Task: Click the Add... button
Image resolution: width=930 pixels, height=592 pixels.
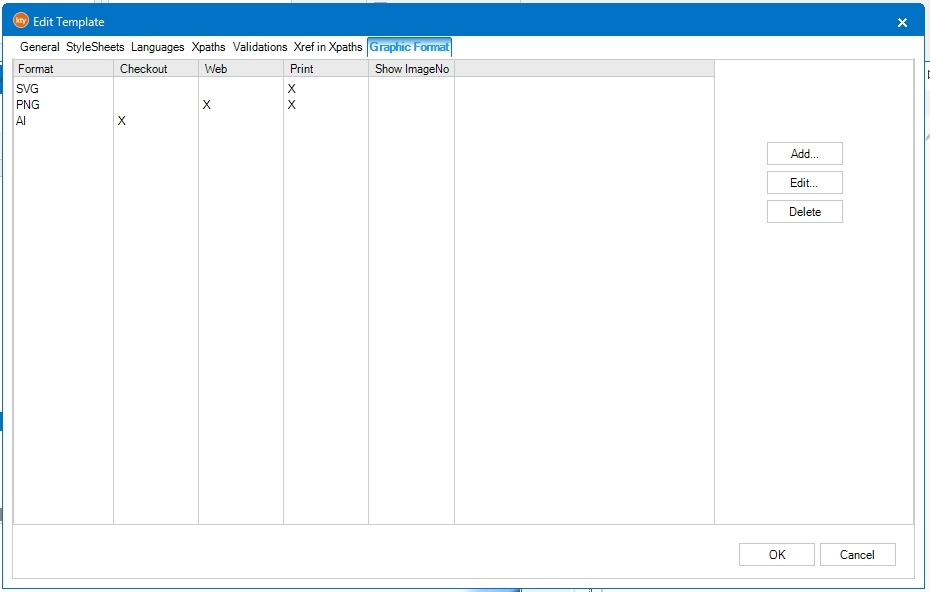Action: pos(804,154)
